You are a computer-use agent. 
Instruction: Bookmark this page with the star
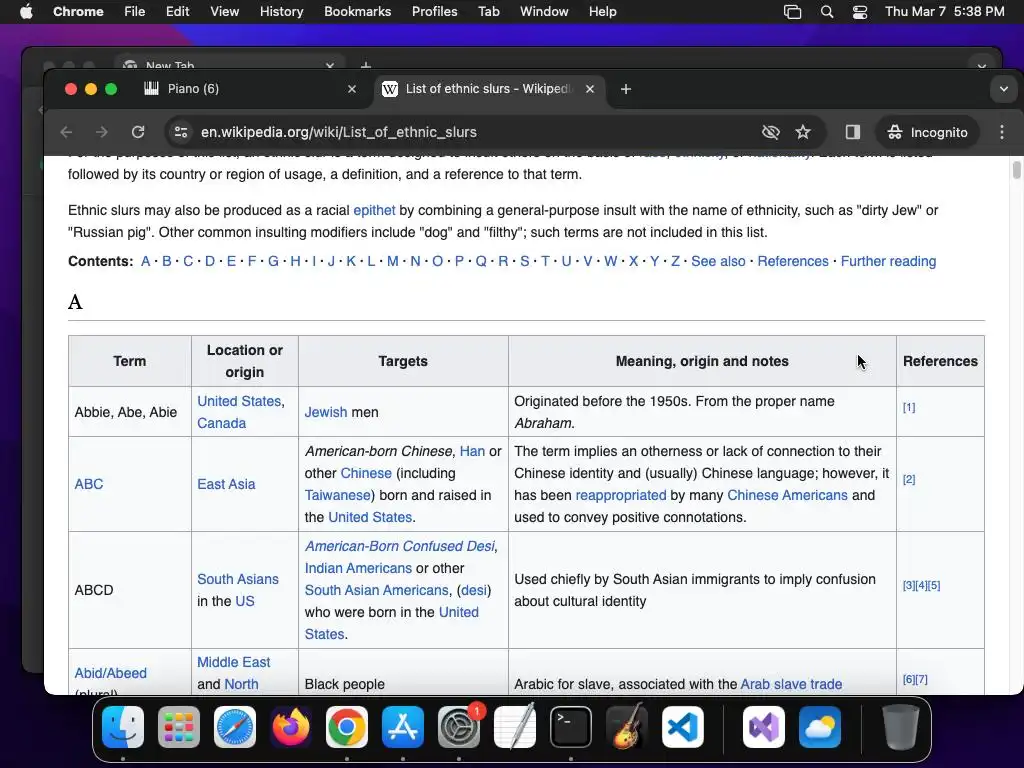(803, 132)
